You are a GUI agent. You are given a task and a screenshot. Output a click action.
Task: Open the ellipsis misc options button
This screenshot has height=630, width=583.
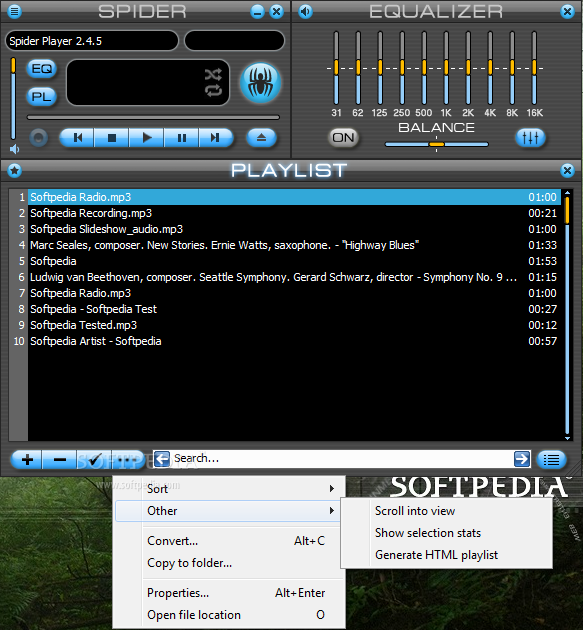[128, 459]
